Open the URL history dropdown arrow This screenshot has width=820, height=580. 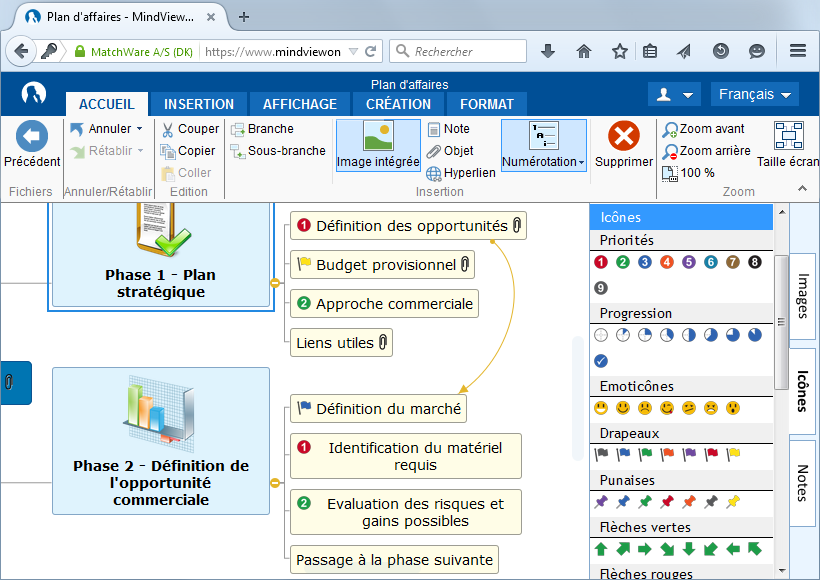(354, 51)
